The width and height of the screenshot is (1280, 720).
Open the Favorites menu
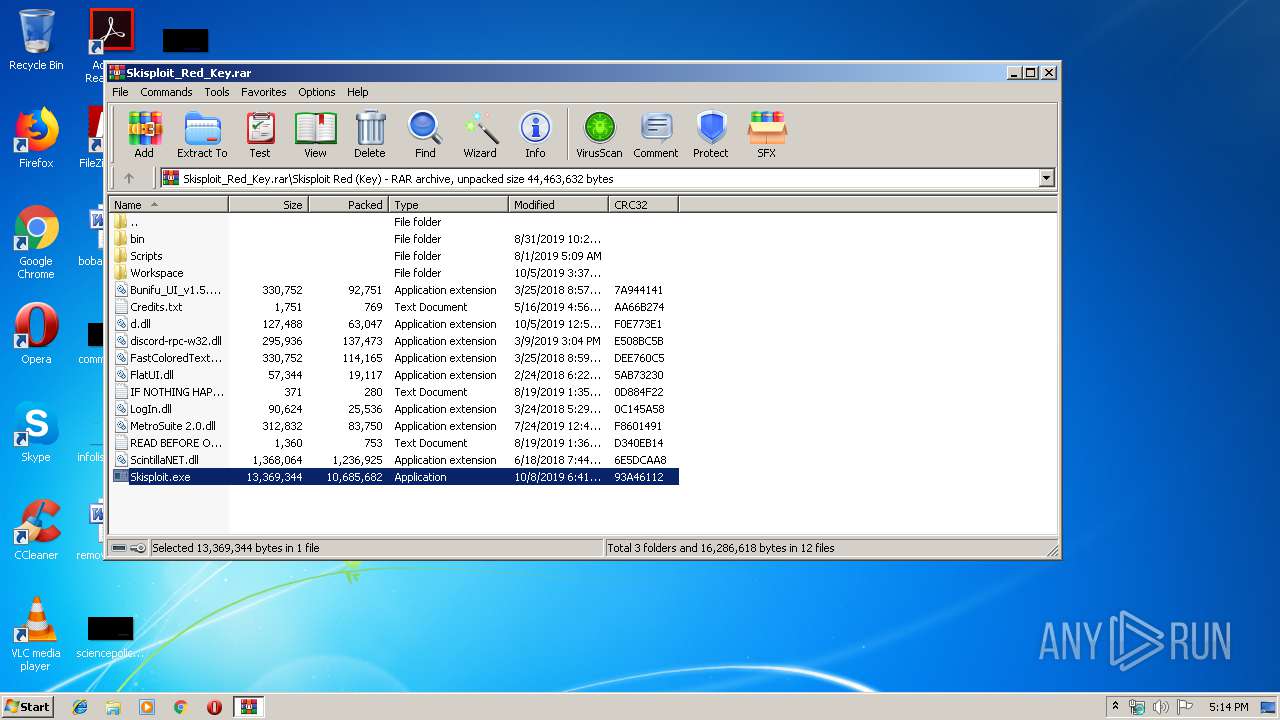click(264, 92)
